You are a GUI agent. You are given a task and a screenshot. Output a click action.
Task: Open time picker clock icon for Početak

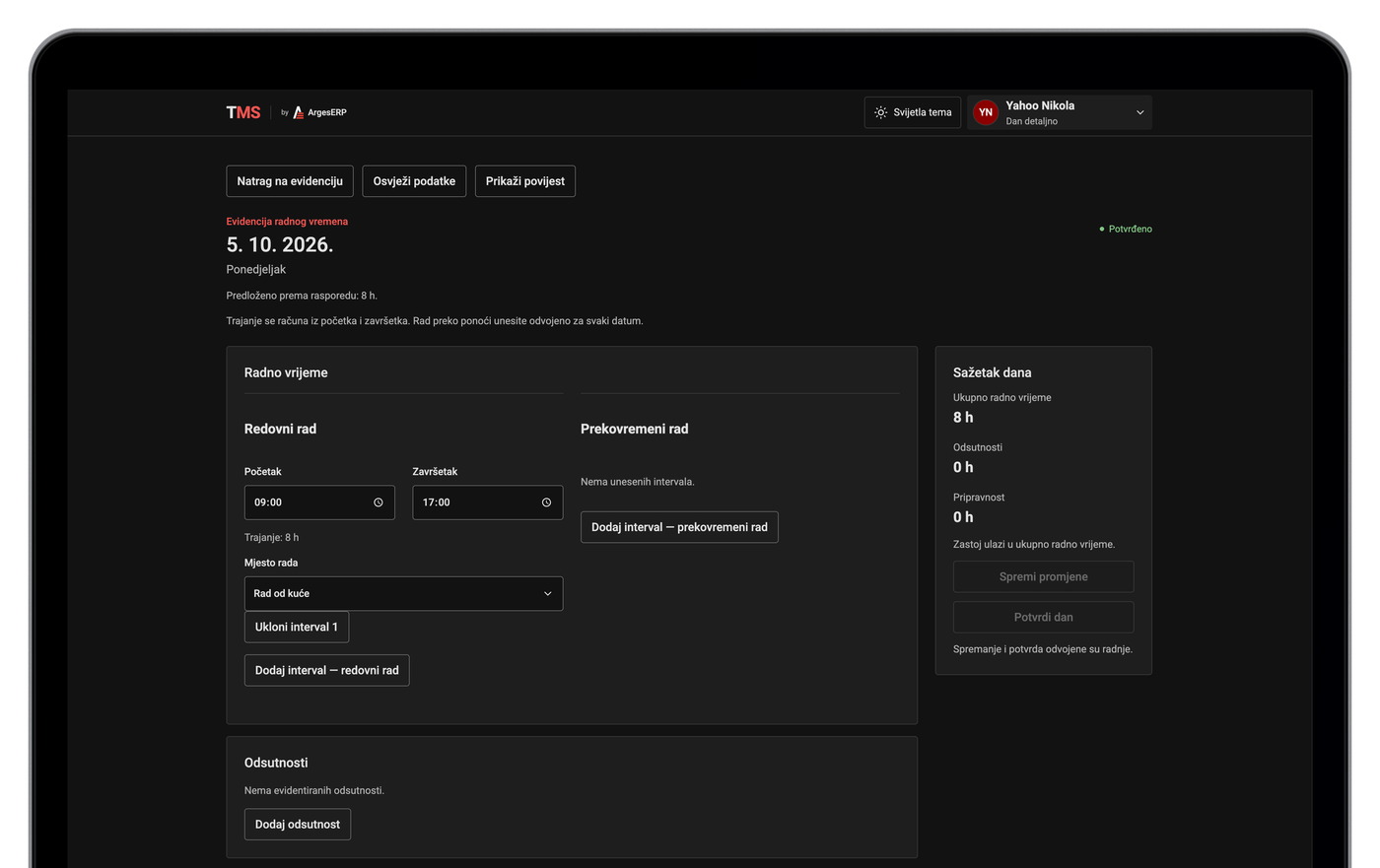379,502
